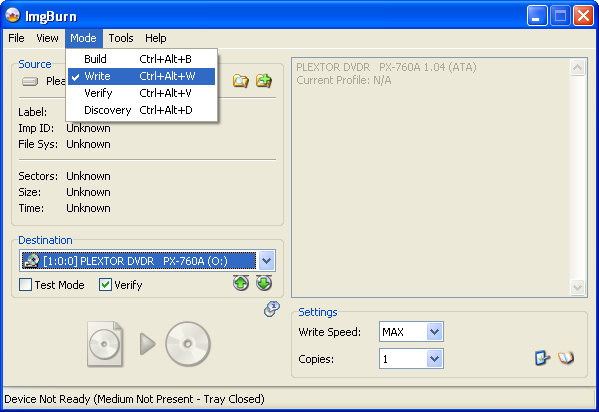Click the large write disc button
599x412 pixels.
[x=188, y=344]
